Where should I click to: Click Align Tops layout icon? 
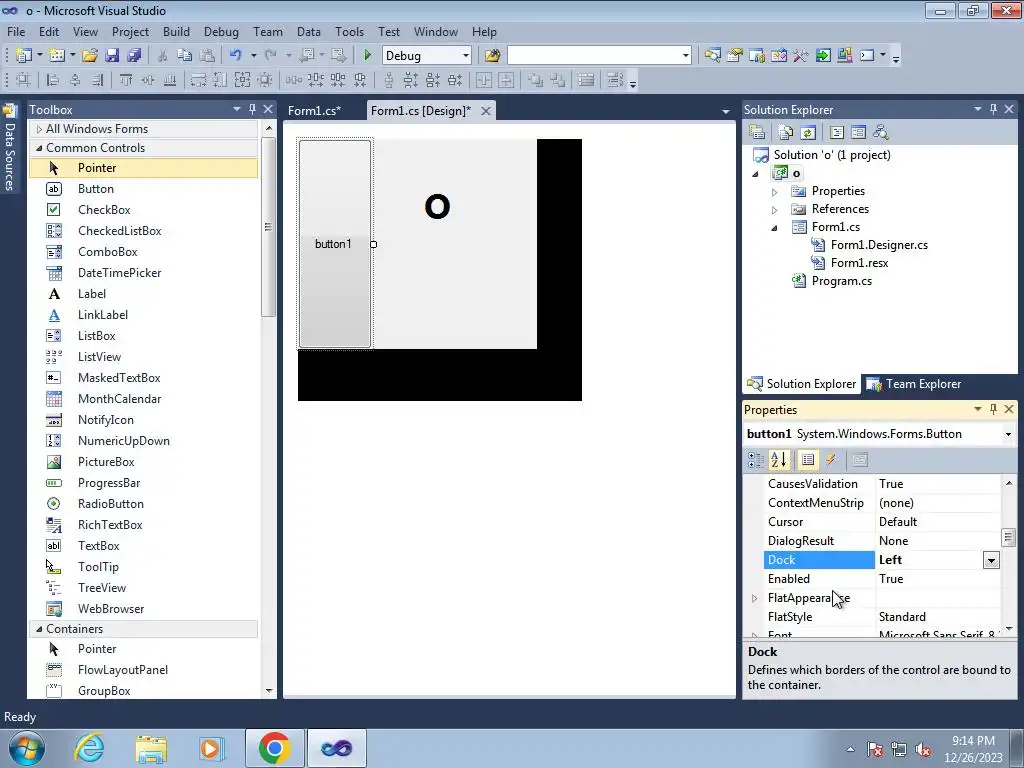[x=126, y=80]
